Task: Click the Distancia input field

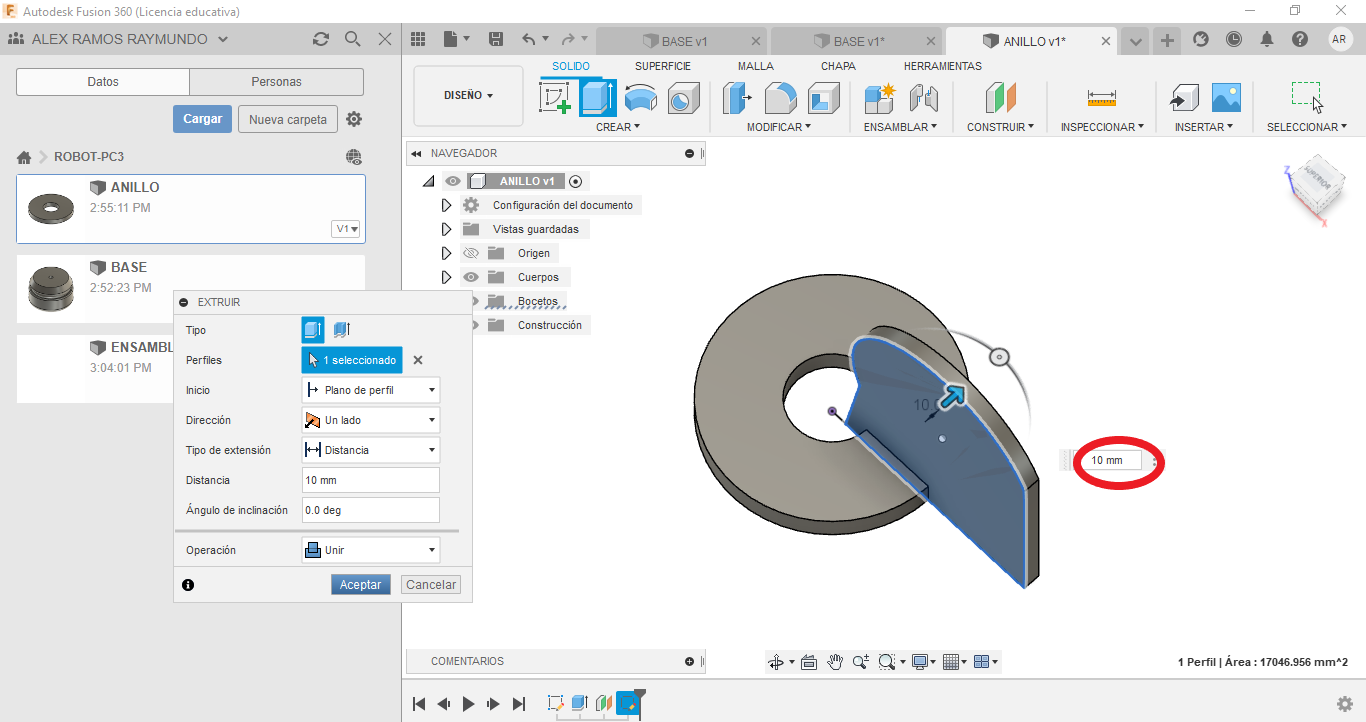Action: coord(370,480)
